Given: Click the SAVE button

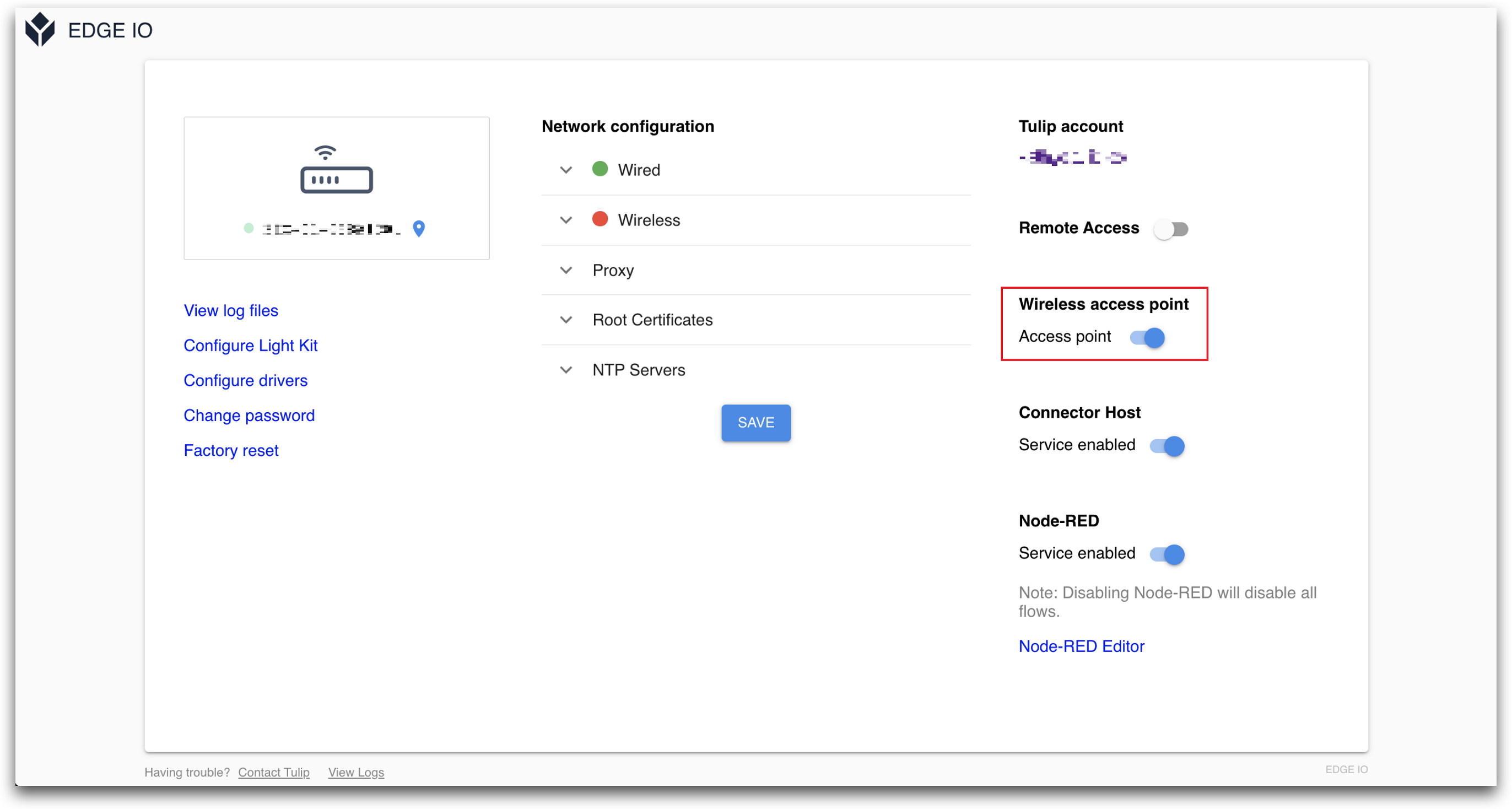Looking at the screenshot, I should click(756, 423).
